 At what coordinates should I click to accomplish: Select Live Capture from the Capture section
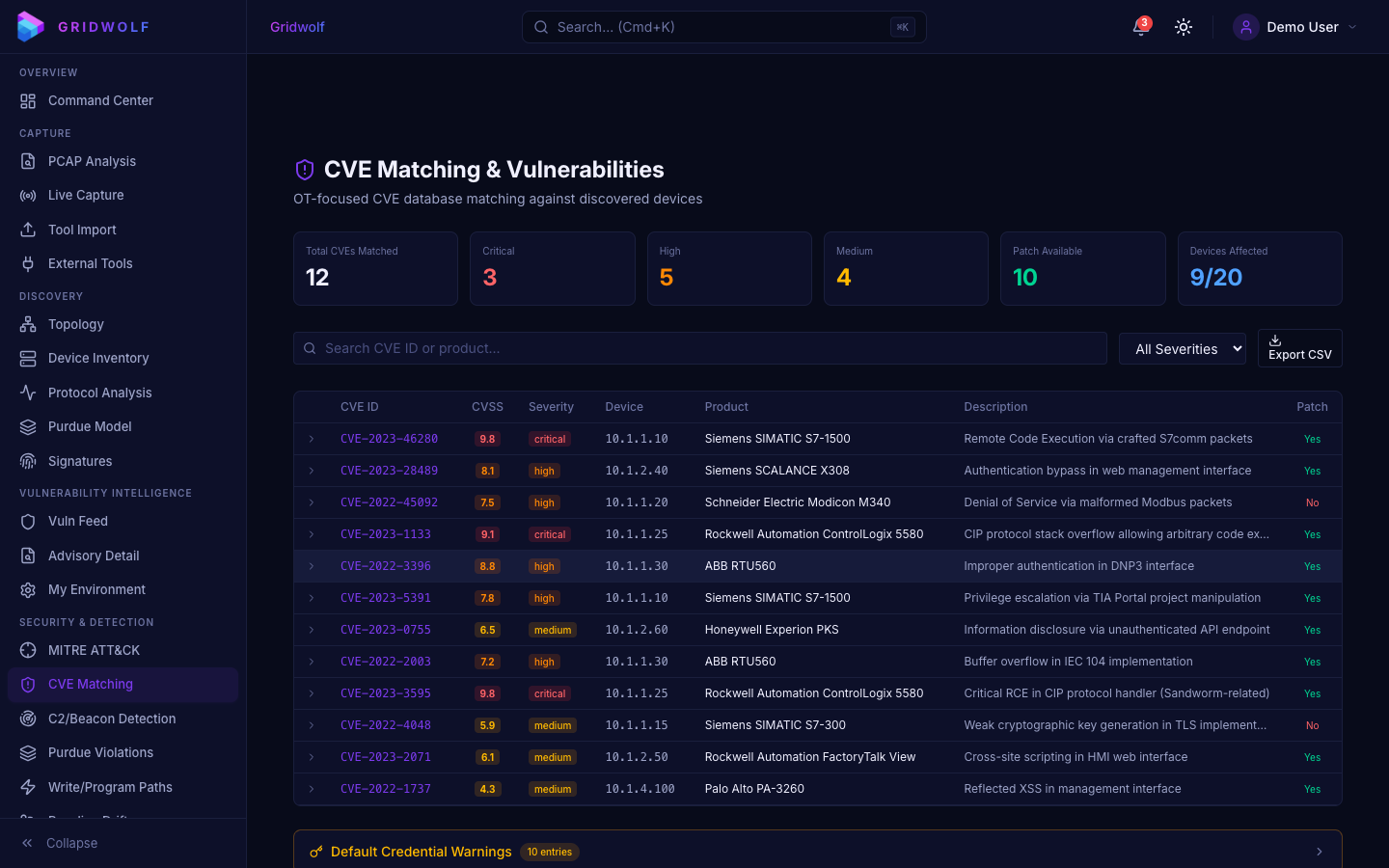(86, 195)
